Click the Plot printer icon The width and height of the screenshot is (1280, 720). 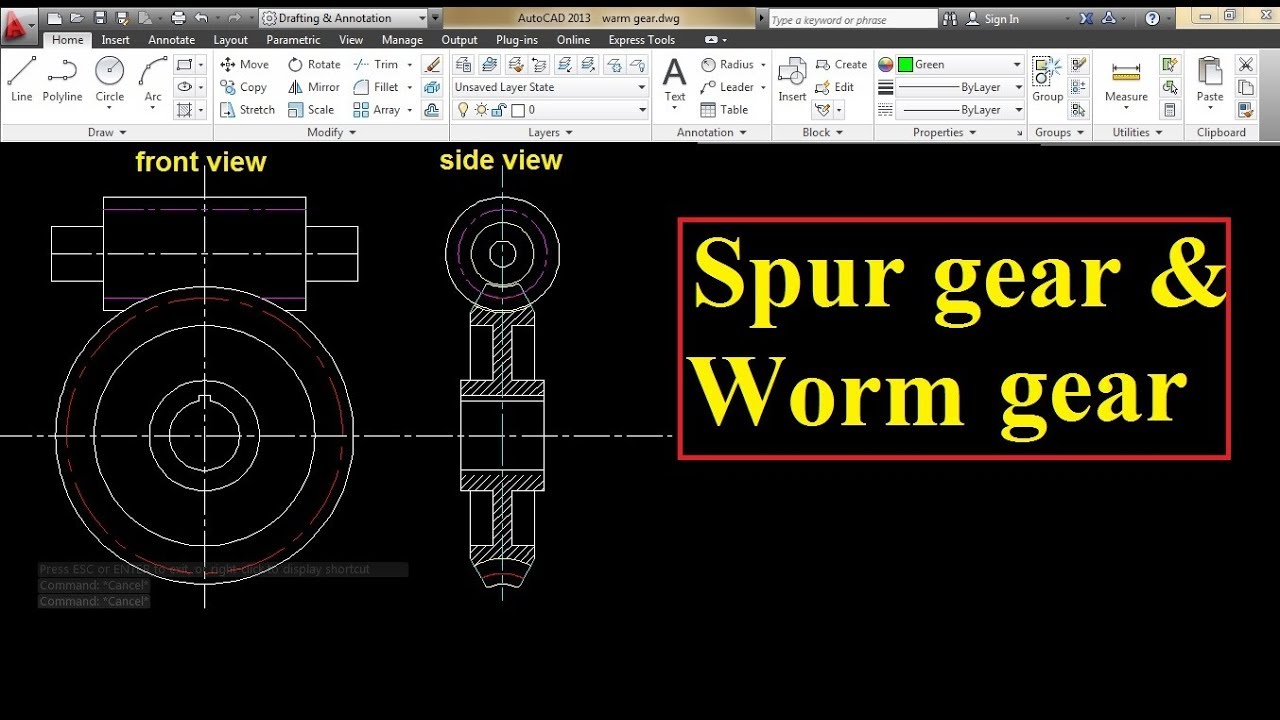tap(179, 18)
